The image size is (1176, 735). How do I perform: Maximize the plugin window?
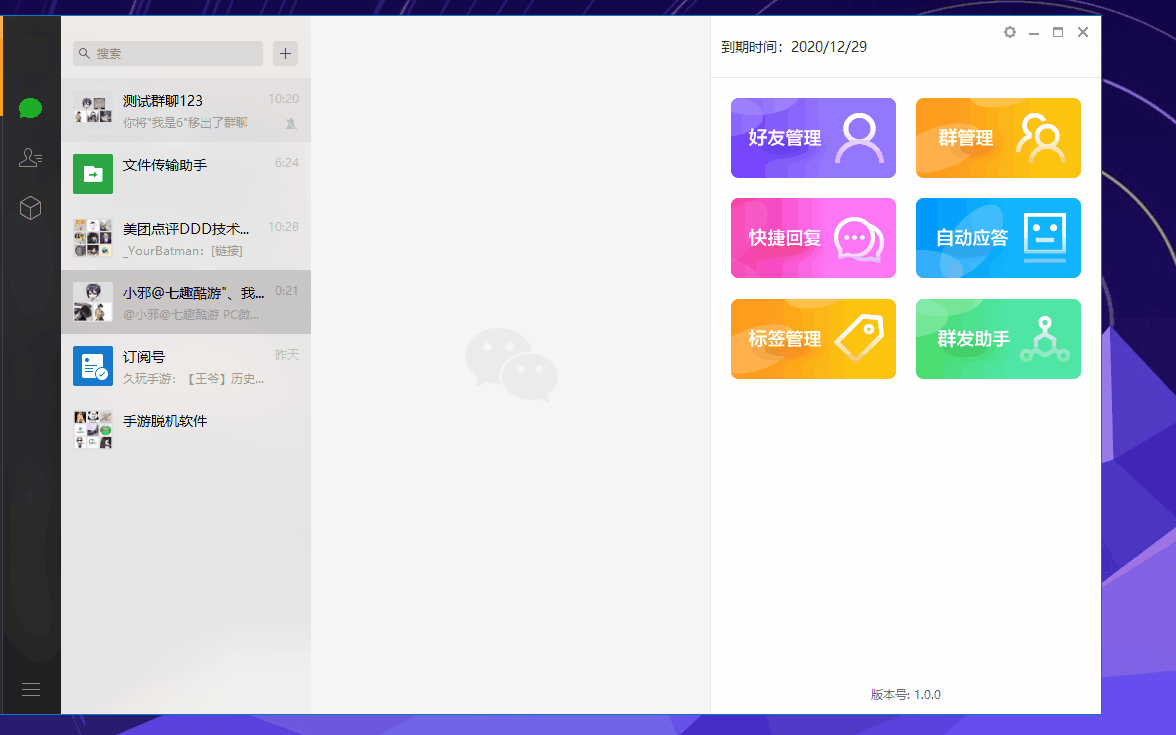(1058, 32)
